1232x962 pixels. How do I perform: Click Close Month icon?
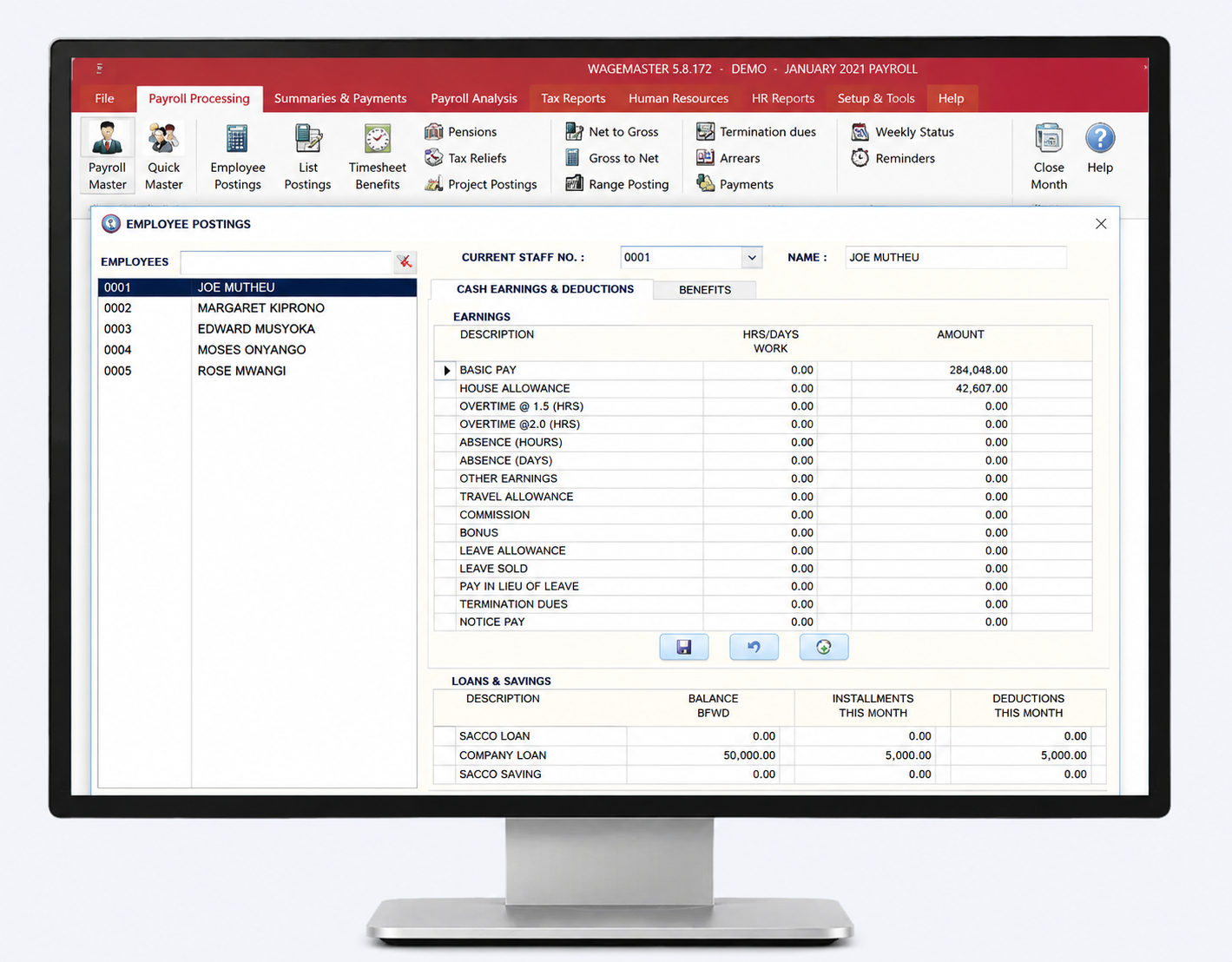tap(1049, 139)
